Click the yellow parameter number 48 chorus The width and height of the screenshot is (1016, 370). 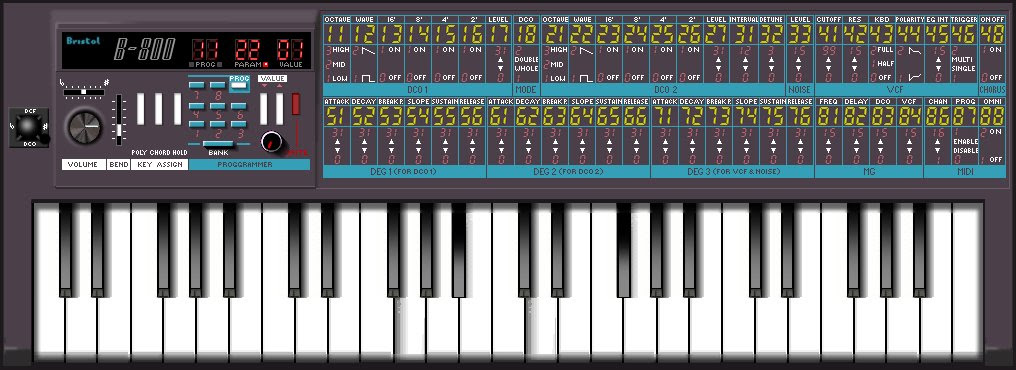point(992,34)
